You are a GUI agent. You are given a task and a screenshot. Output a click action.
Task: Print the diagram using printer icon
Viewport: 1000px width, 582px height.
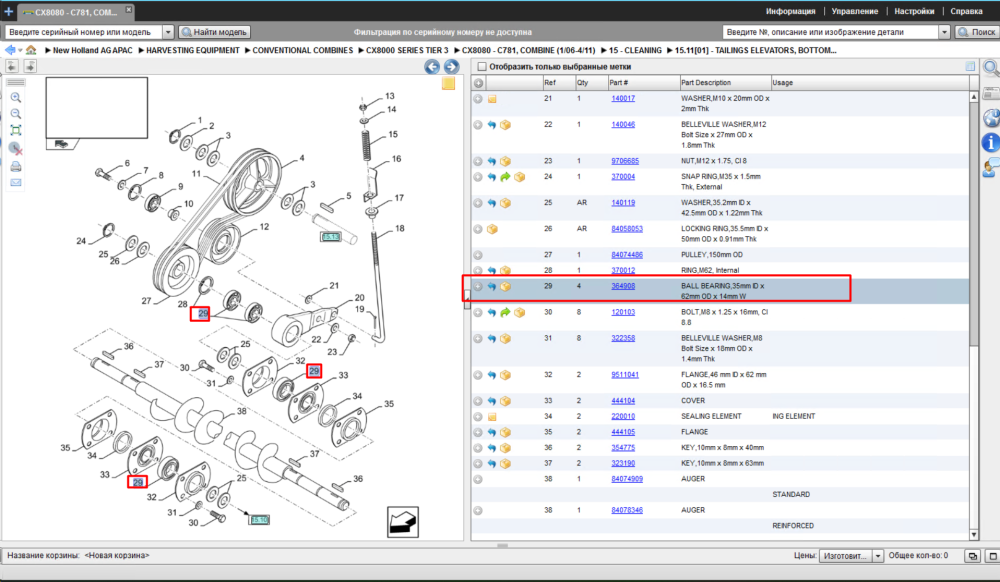16,166
